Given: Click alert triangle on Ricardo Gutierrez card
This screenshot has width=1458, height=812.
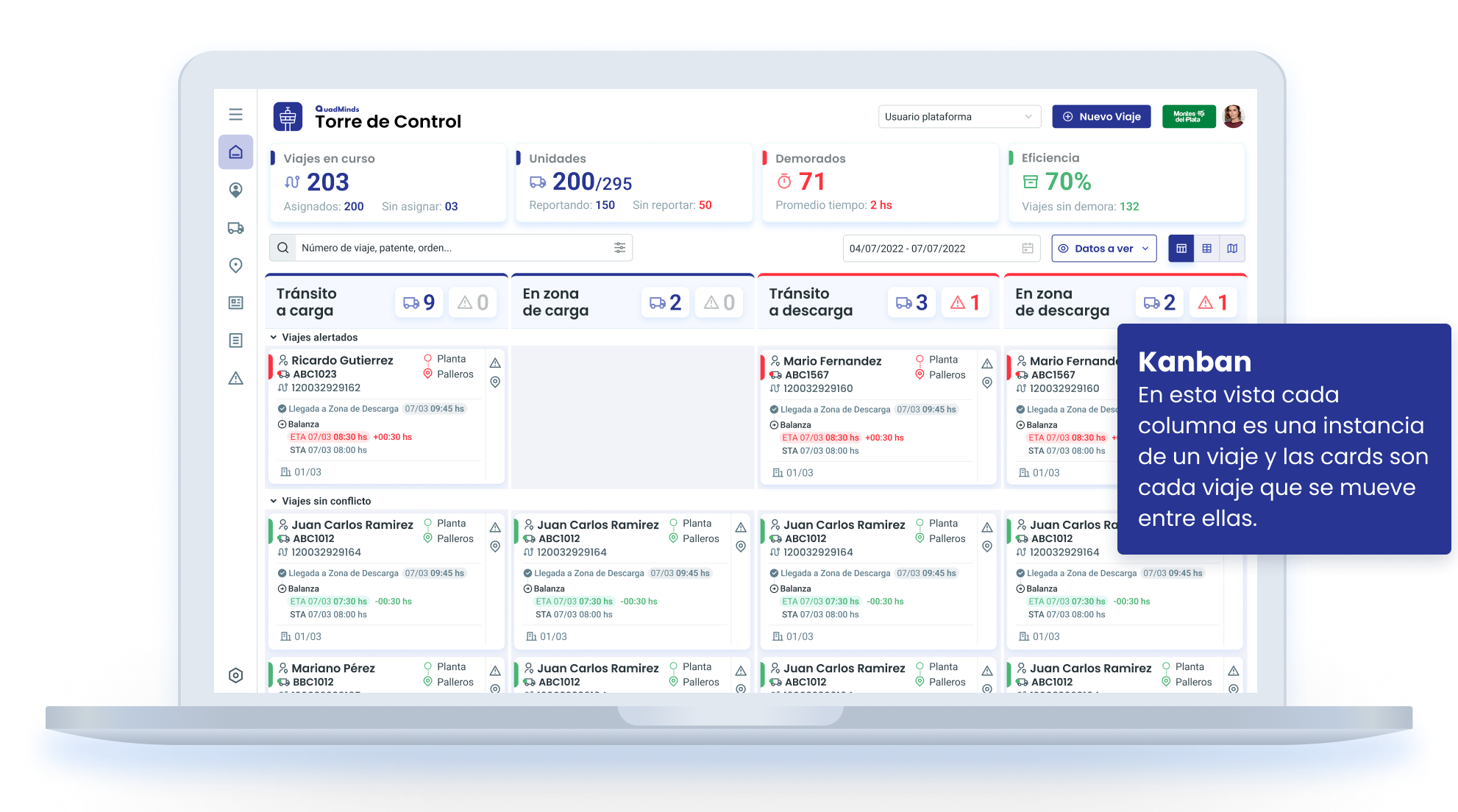Looking at the screenshot, I should pos(495,363).
